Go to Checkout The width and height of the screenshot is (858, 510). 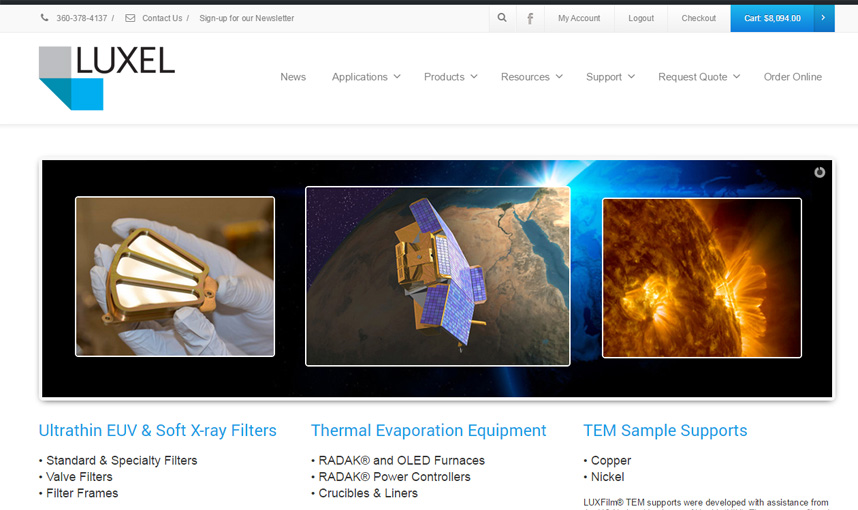pos(698,18)
